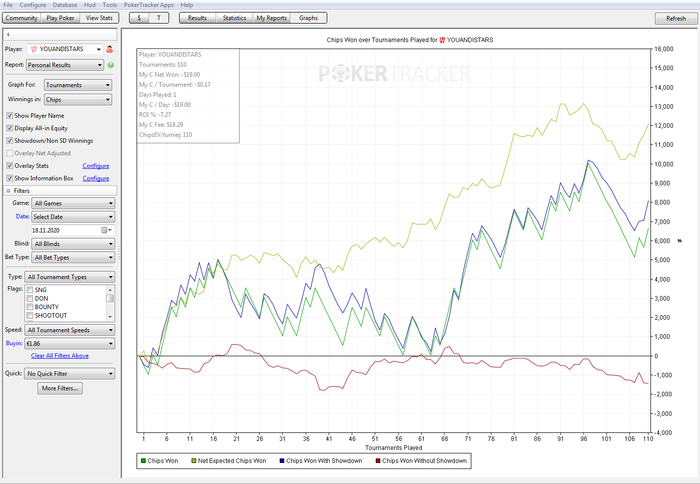This screenshot has height=484, width=700.
Task: Open the Player dropdown
Action: 65,49
